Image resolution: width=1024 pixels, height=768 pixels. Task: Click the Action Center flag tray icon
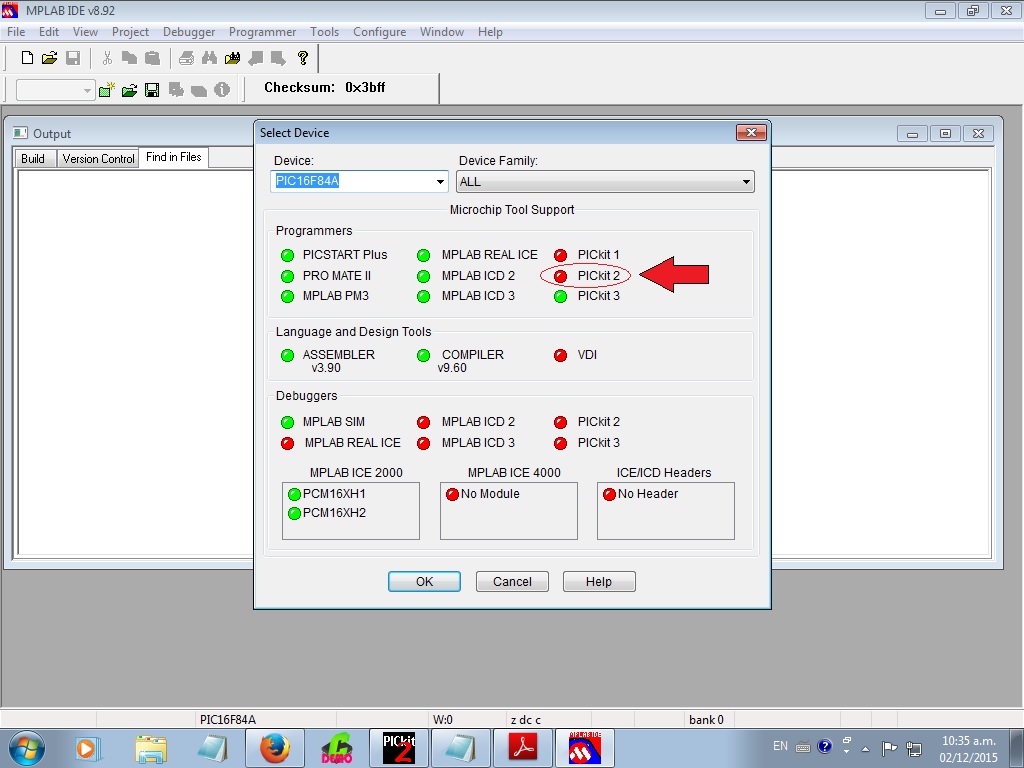pos(889,748)
